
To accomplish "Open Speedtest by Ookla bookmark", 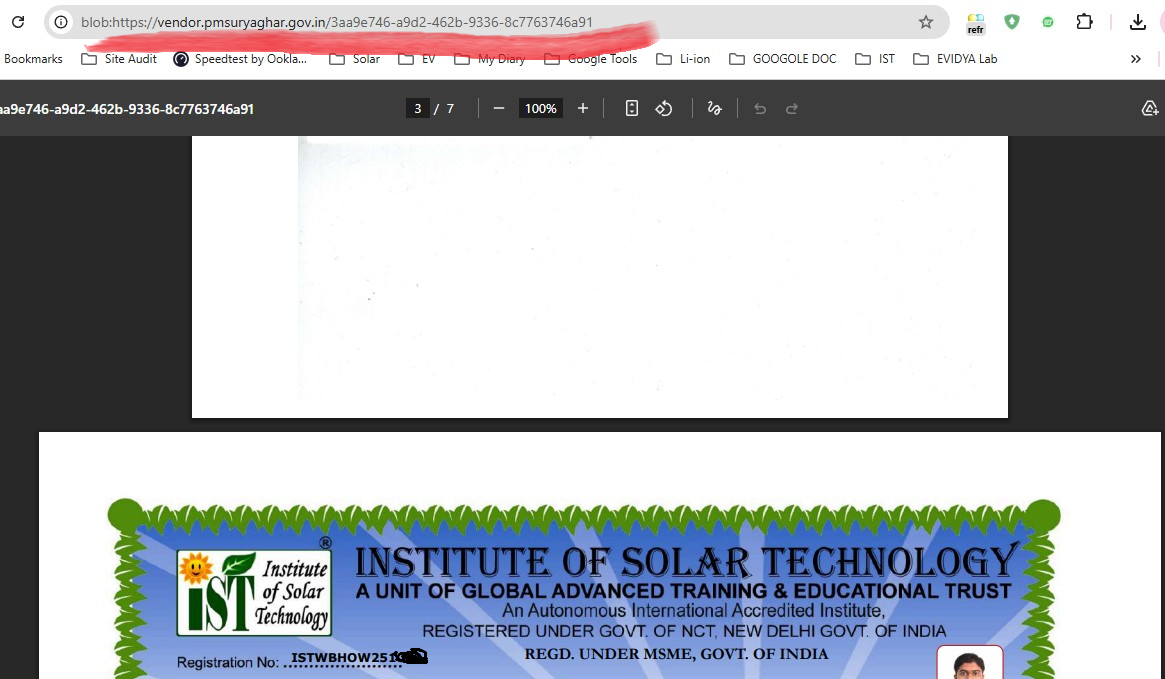I will point(240,59).
